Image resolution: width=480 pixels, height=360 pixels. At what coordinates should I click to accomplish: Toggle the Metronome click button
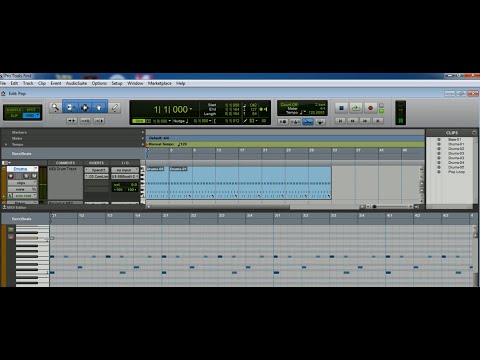click(x=295, y=122)
